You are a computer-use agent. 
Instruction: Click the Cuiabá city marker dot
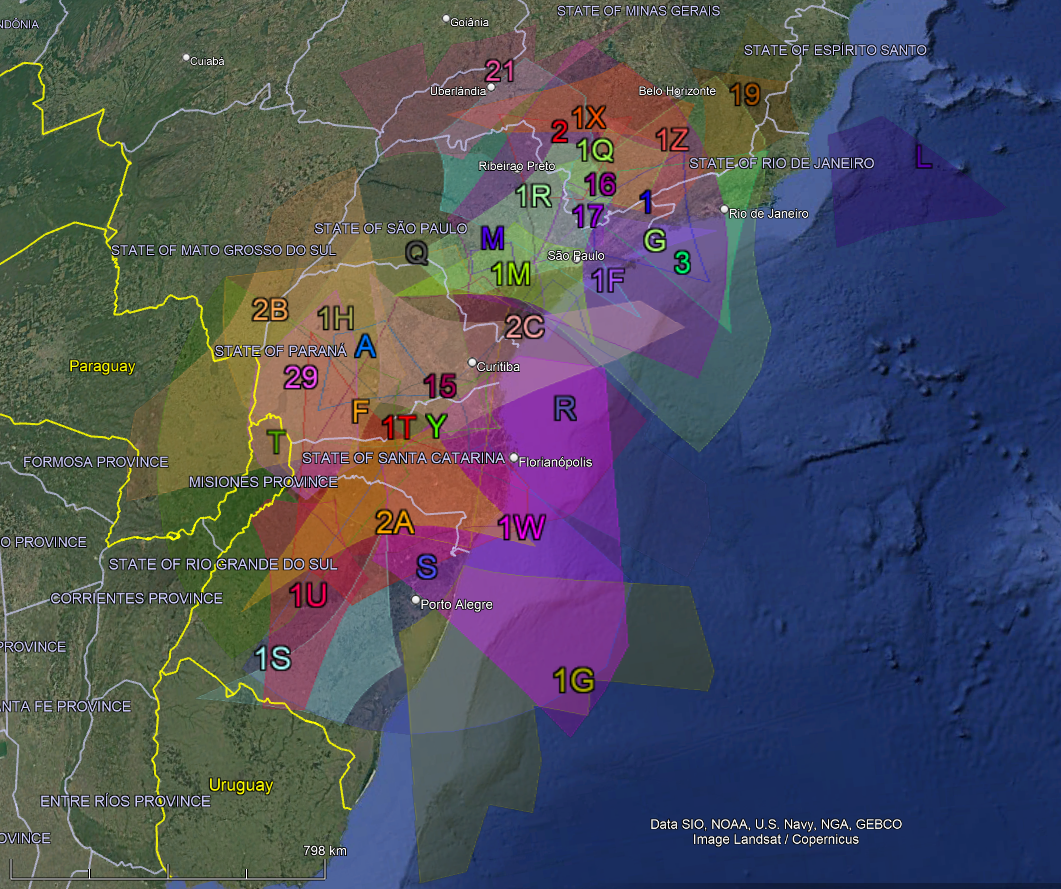pyautogui.click(x=186, y=58)
